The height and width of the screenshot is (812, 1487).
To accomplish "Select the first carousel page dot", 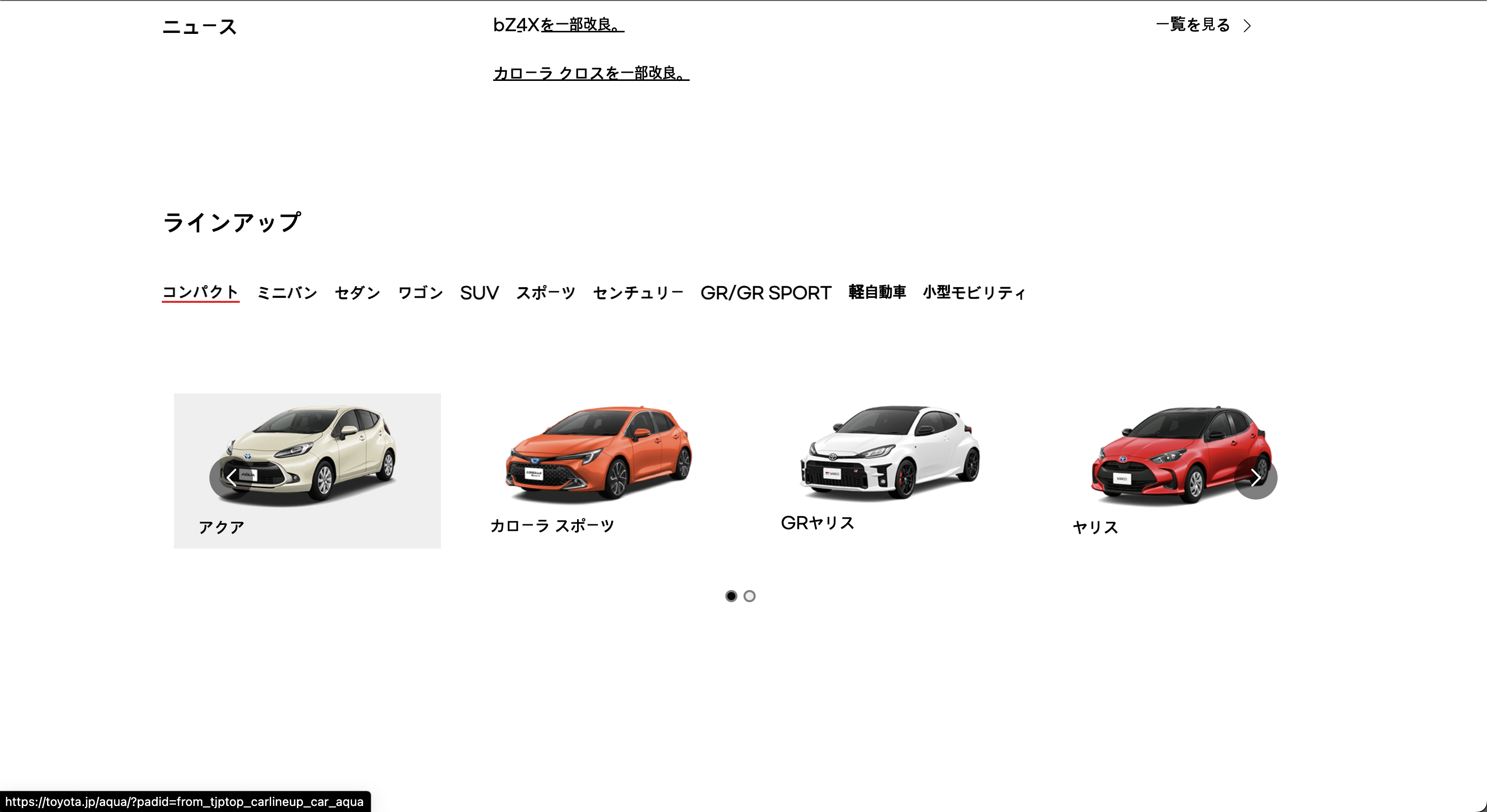I will (731, 596).
